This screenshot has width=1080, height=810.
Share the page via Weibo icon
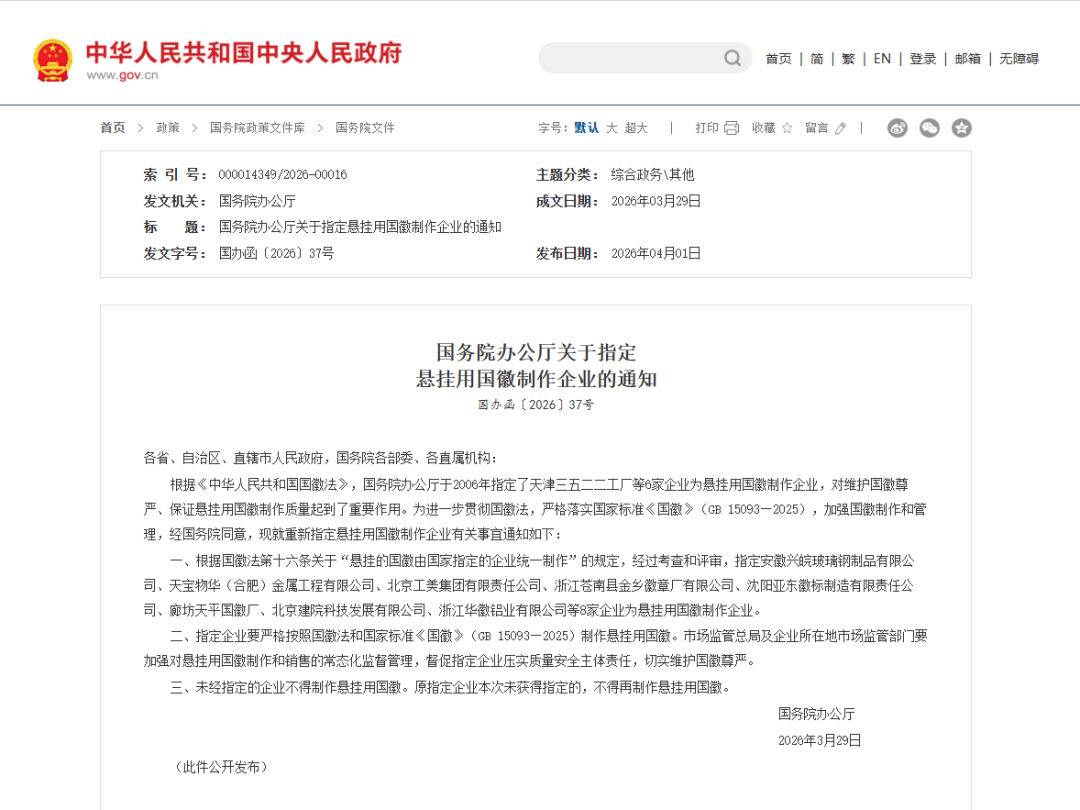click(x=897, y=128)
